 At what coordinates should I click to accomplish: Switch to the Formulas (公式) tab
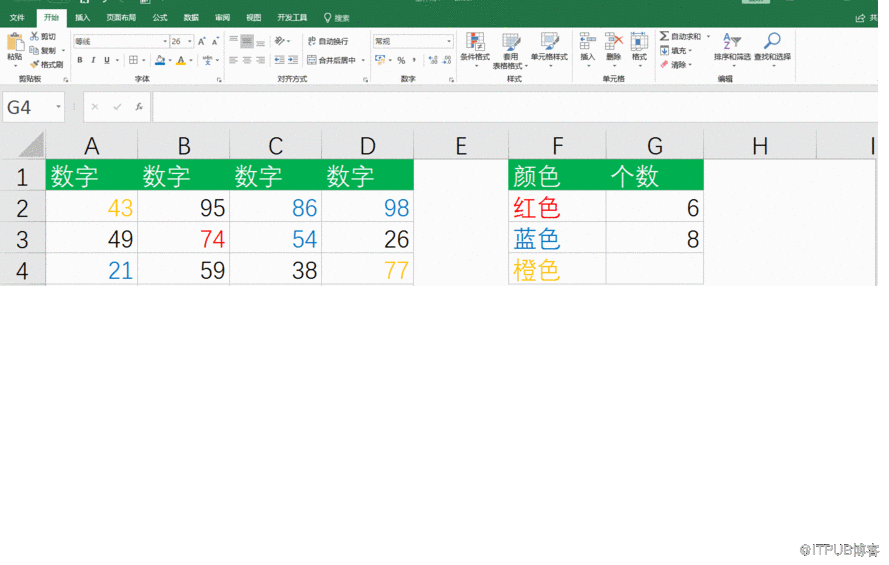pyautogui.click(x=160, y=18)
